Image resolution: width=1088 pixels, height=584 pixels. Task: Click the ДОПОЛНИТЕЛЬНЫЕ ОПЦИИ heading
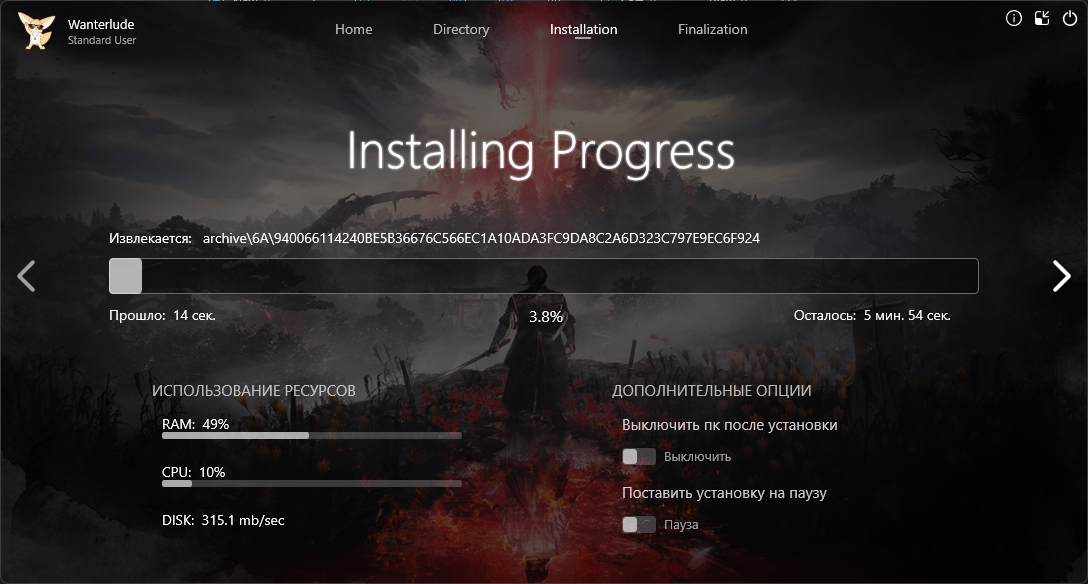pyautogui.click(x=712, y=390)
